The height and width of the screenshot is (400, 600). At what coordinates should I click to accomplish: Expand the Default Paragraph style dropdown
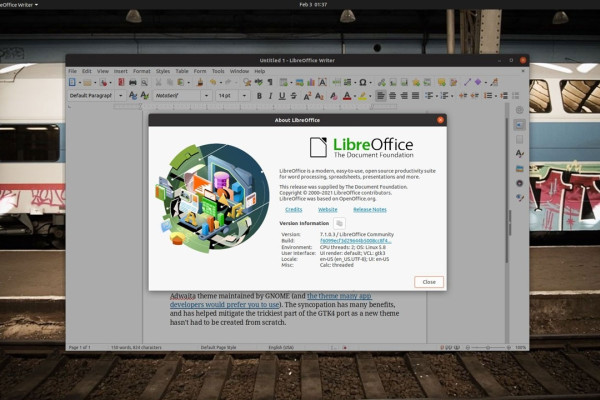(121, 96)
